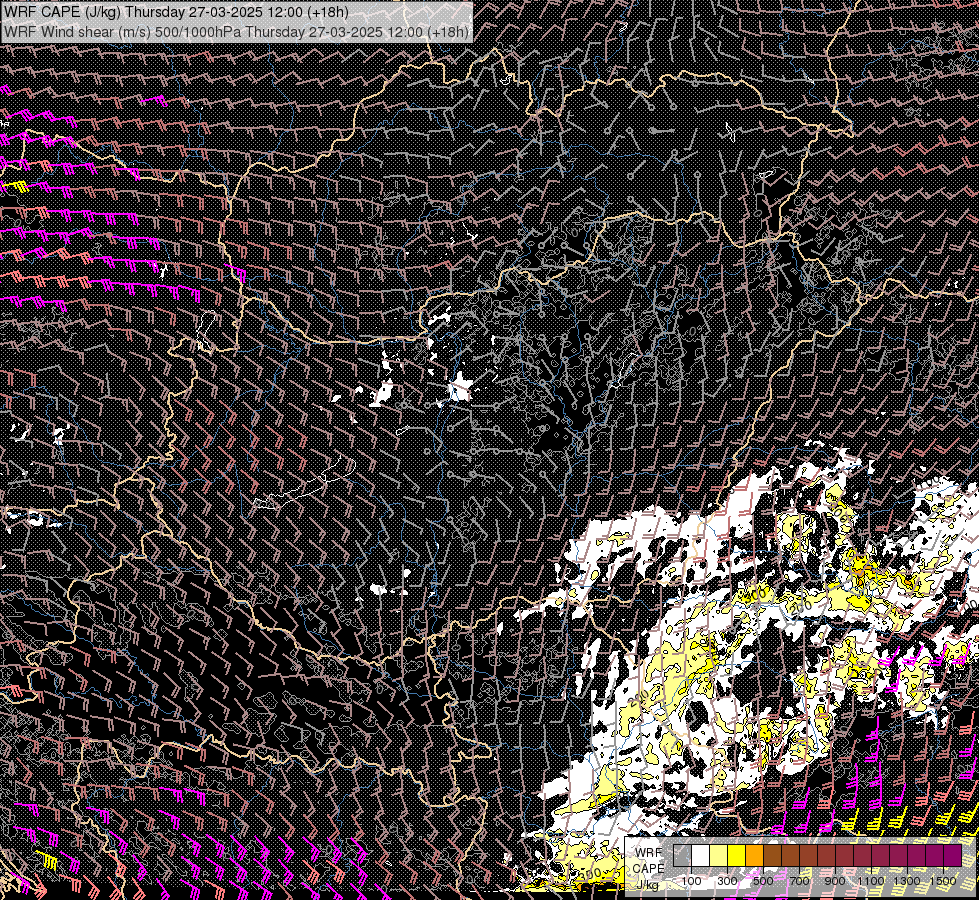
Task: Click the legend label '500'
Action: 763,881
